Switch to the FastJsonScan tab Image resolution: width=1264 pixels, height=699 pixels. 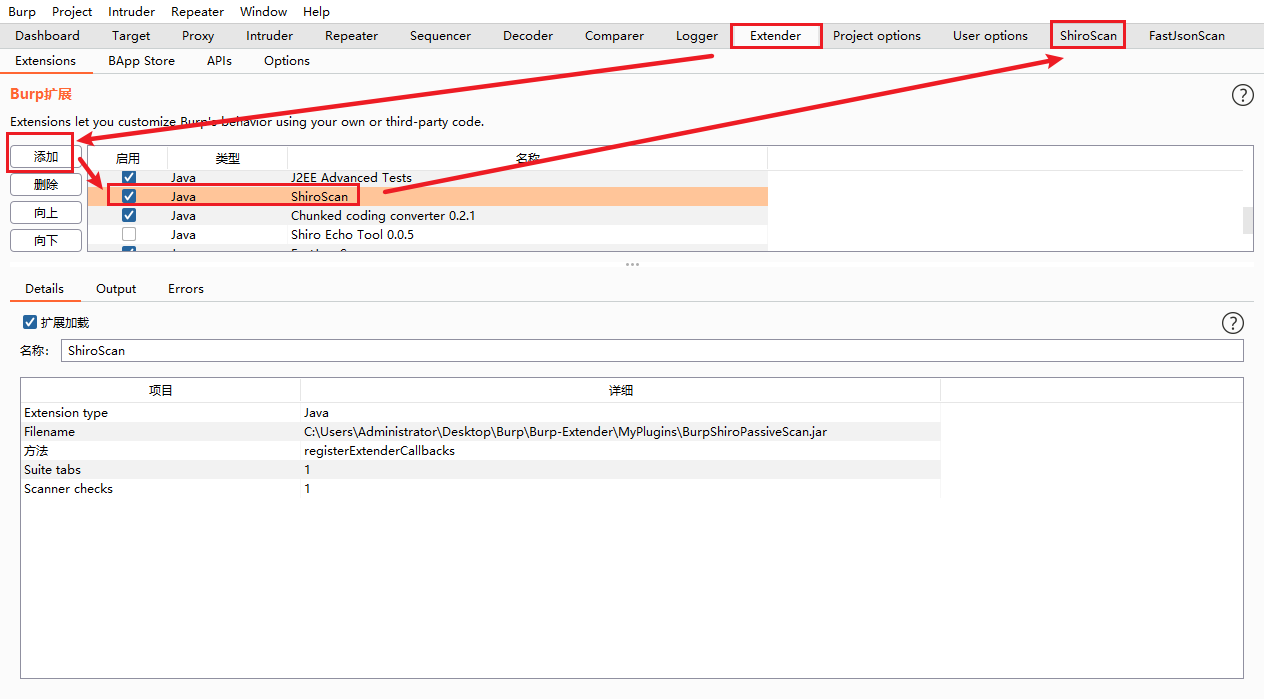(1187, 36)
